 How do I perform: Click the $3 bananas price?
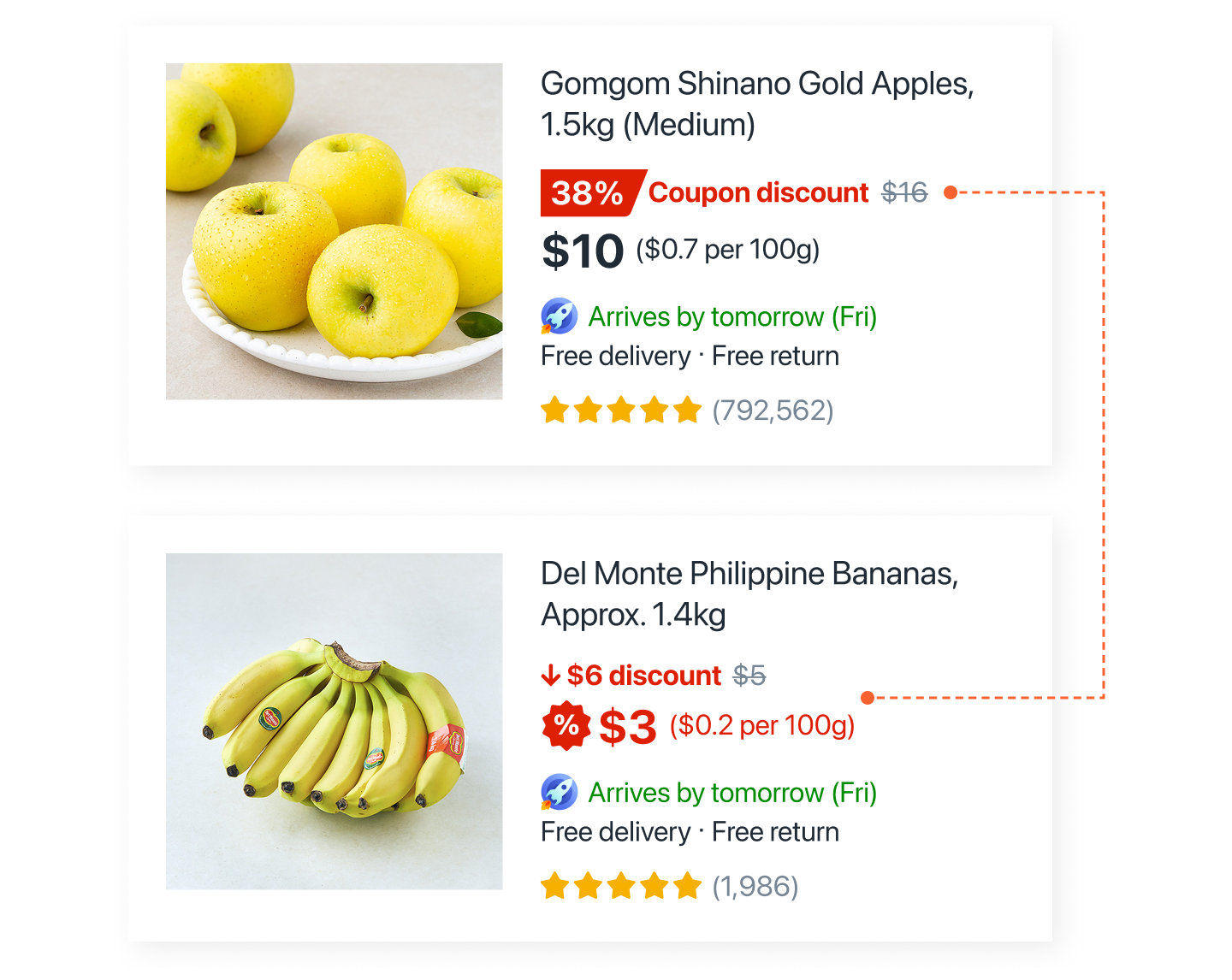click(x=627, y=727)
